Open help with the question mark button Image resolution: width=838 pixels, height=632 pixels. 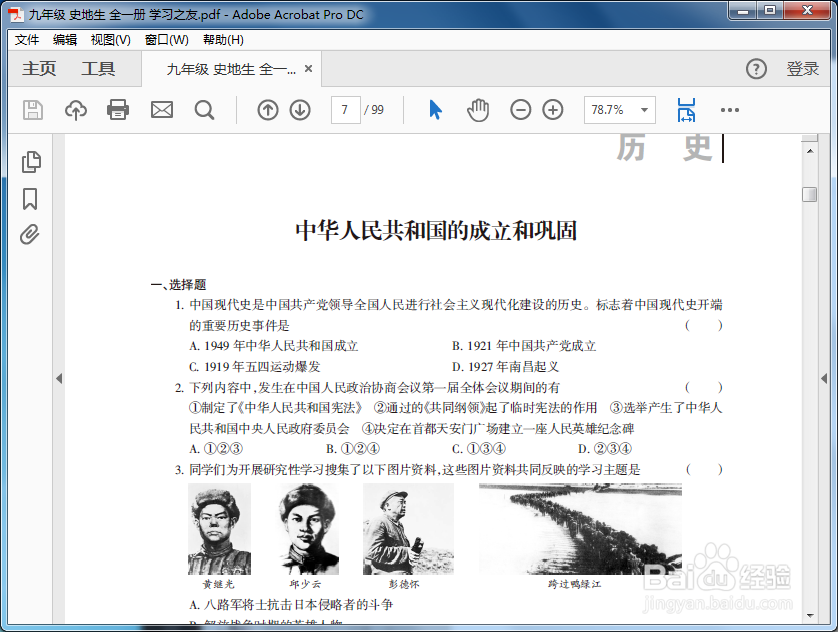756,68
